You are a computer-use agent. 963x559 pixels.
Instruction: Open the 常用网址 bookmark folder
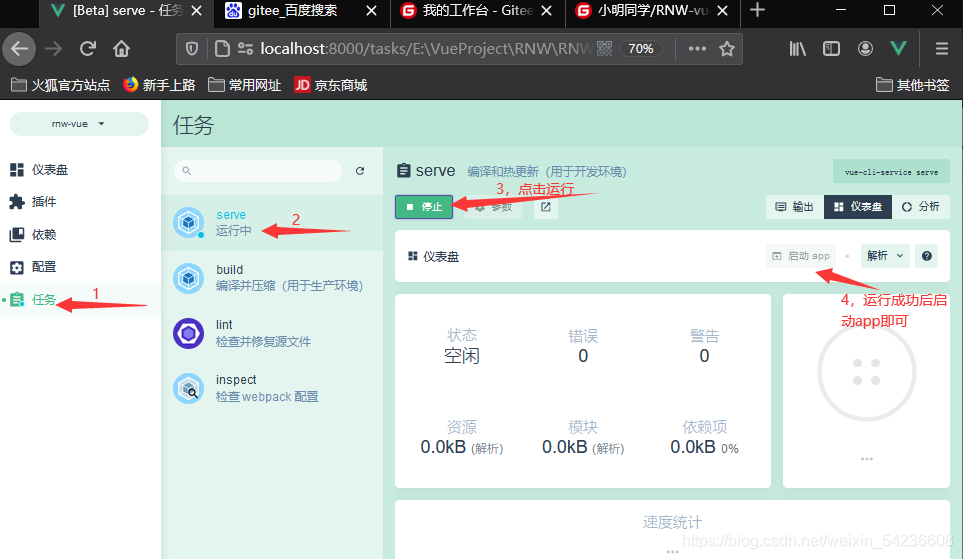[x=244, y=85]
